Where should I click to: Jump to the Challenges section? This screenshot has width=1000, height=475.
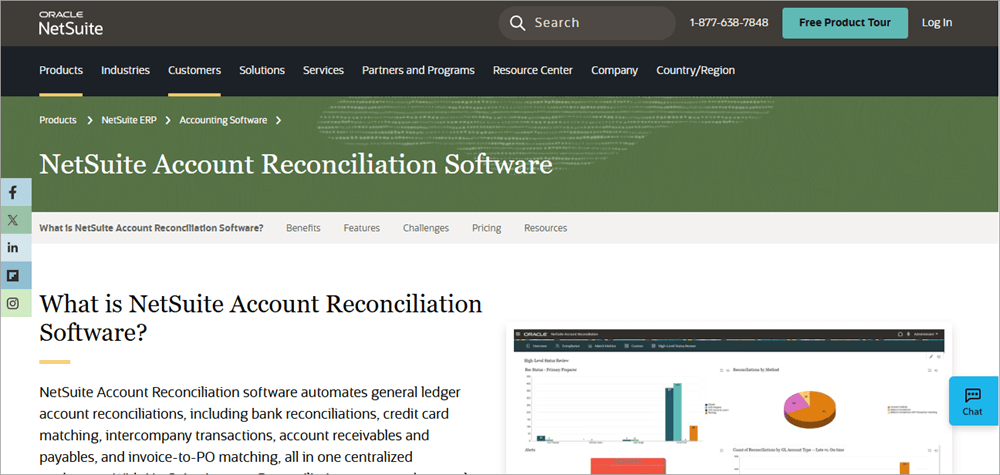(x=426, y=228)
